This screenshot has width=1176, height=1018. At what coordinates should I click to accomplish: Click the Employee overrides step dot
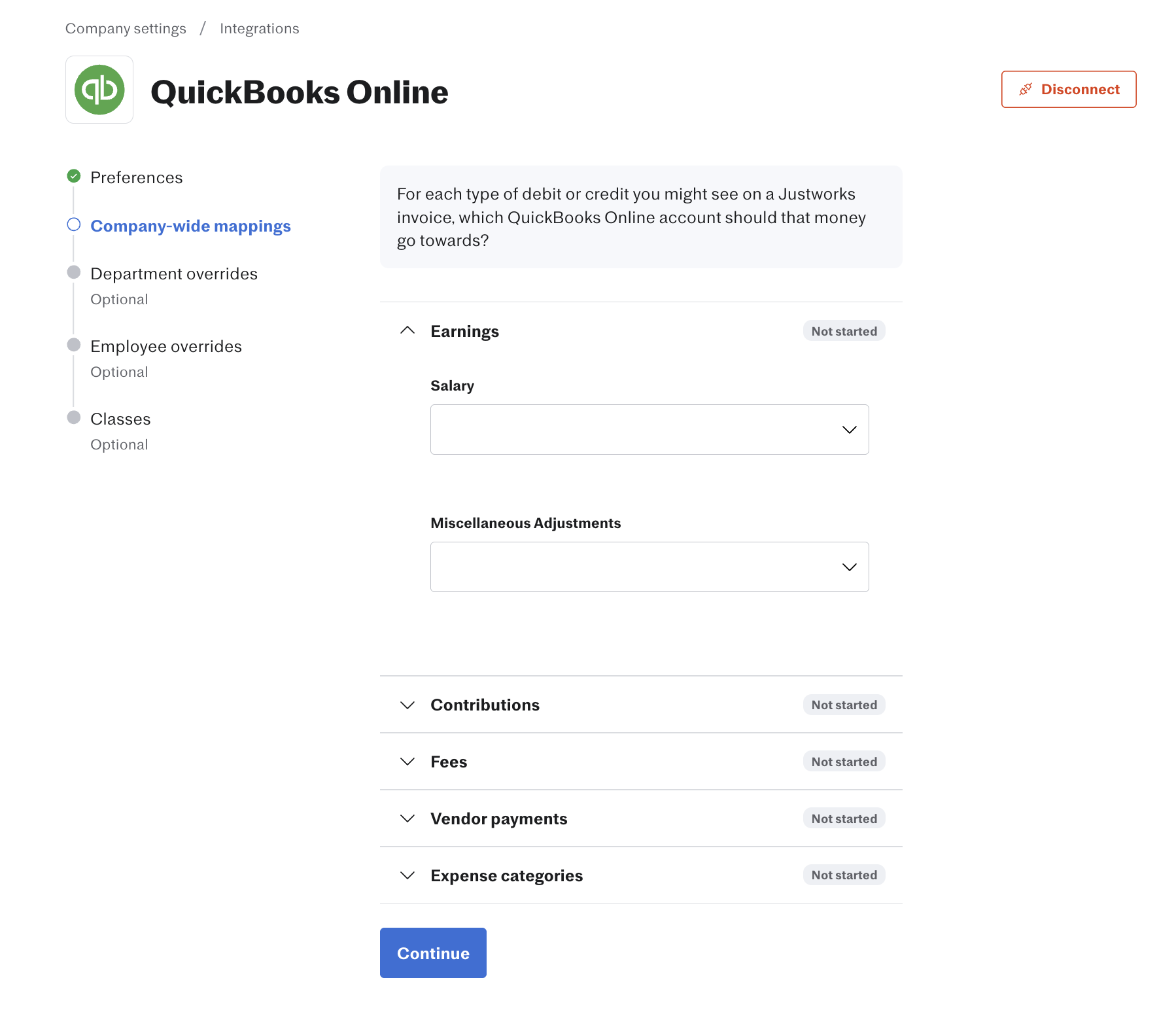(74, 345)
